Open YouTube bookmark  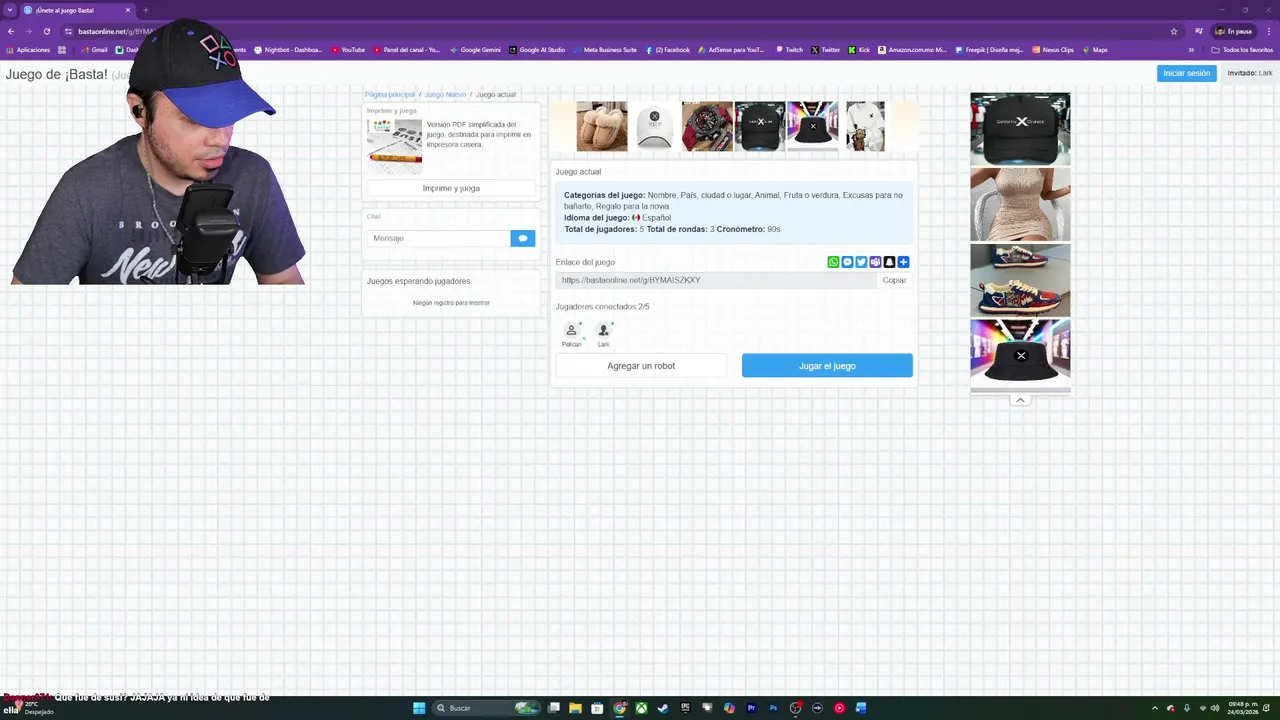(x=348, y=50)
